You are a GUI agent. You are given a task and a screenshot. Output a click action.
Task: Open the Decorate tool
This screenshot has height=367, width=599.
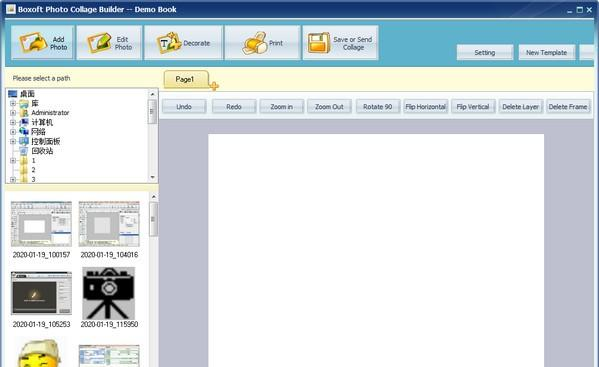coord(183,43)
